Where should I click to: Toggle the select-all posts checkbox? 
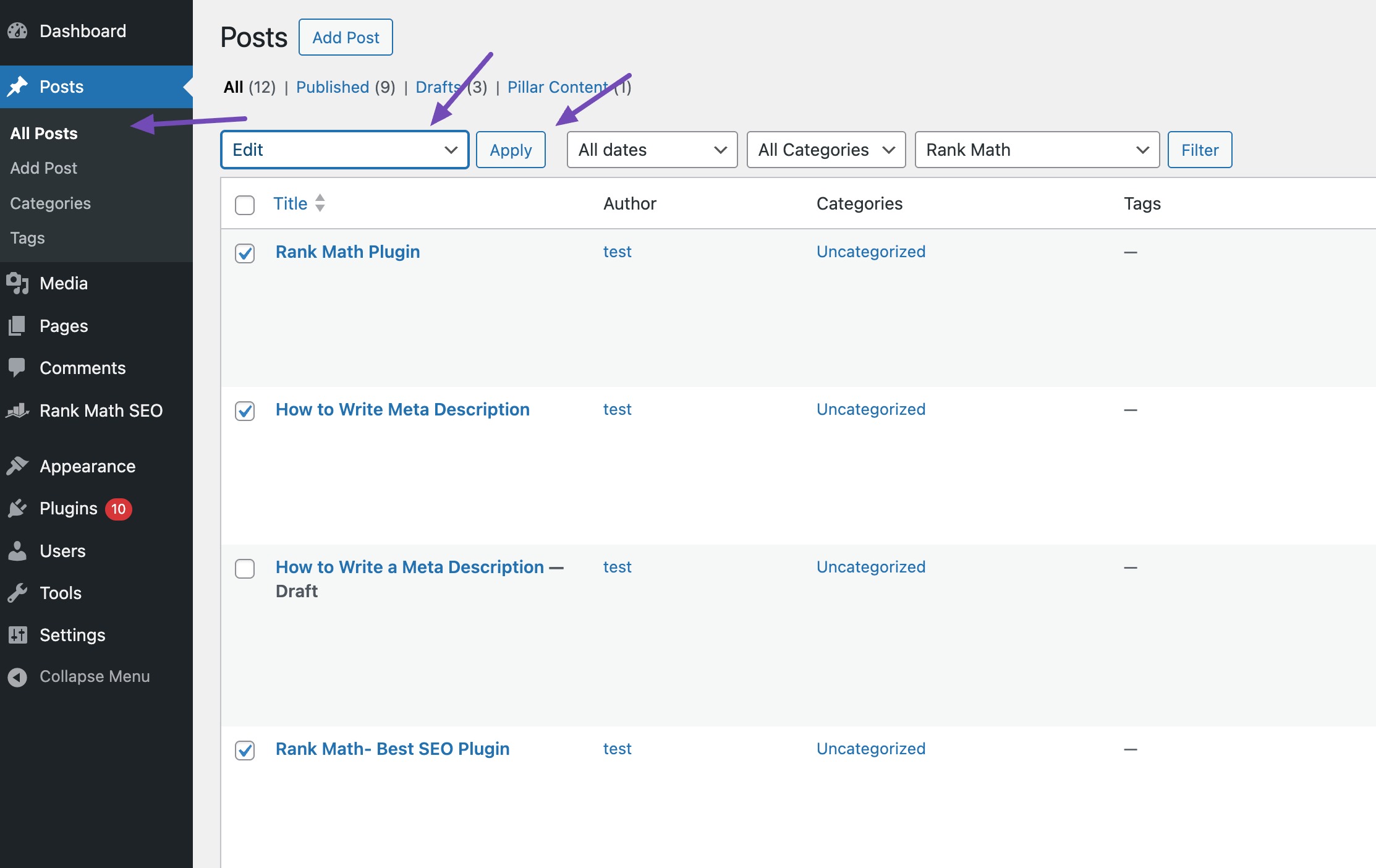(x=245, y=205)
